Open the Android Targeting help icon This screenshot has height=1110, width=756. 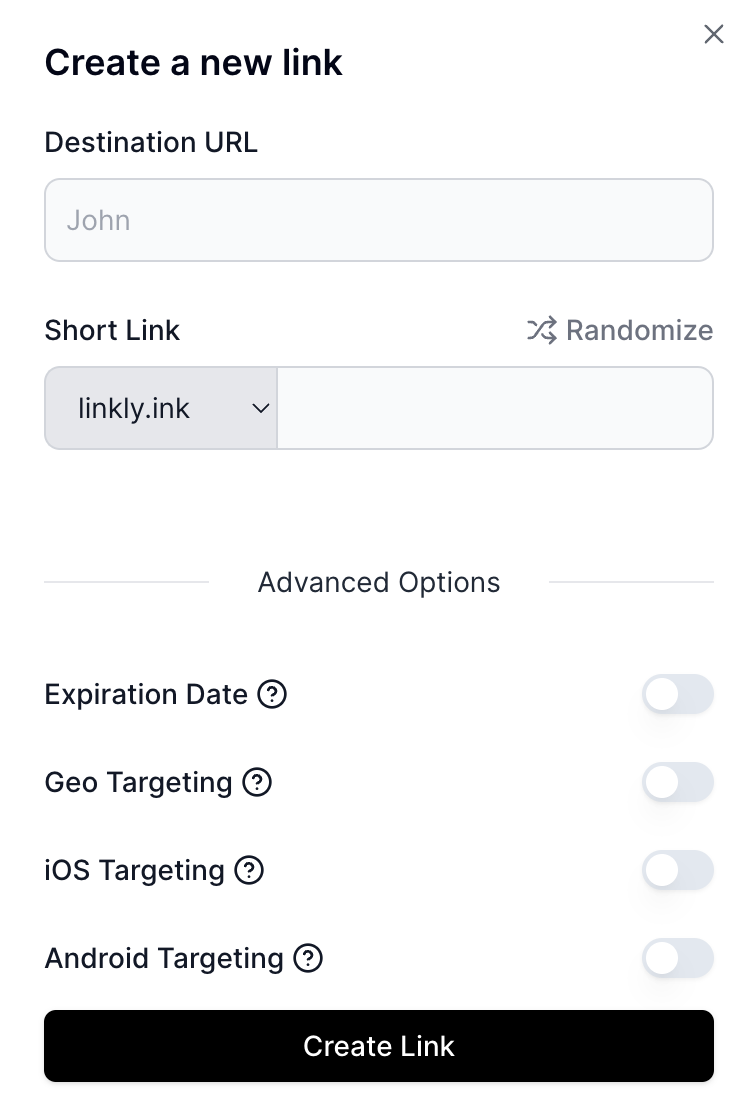pos(308,958)
